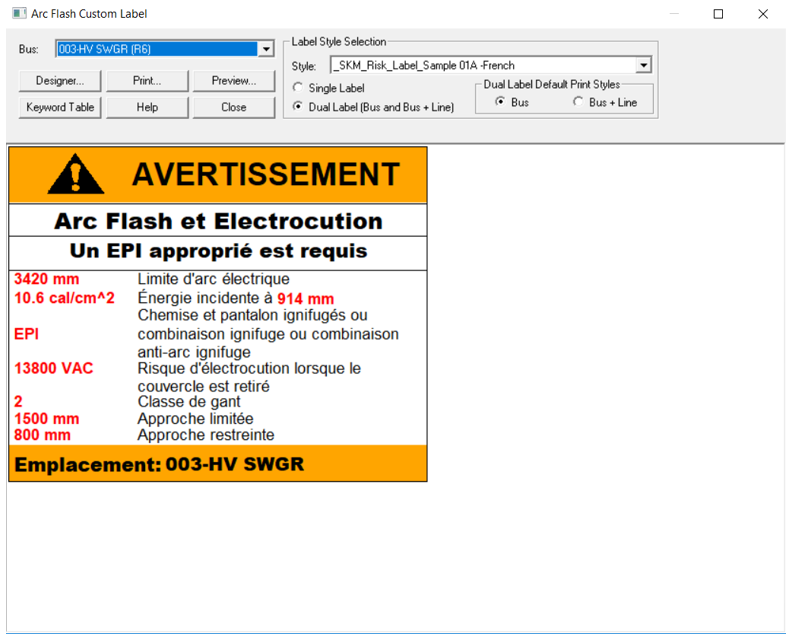Click the Emplacement footer bar on the label
Screen dimensions: 796x642
click(218, 464)
